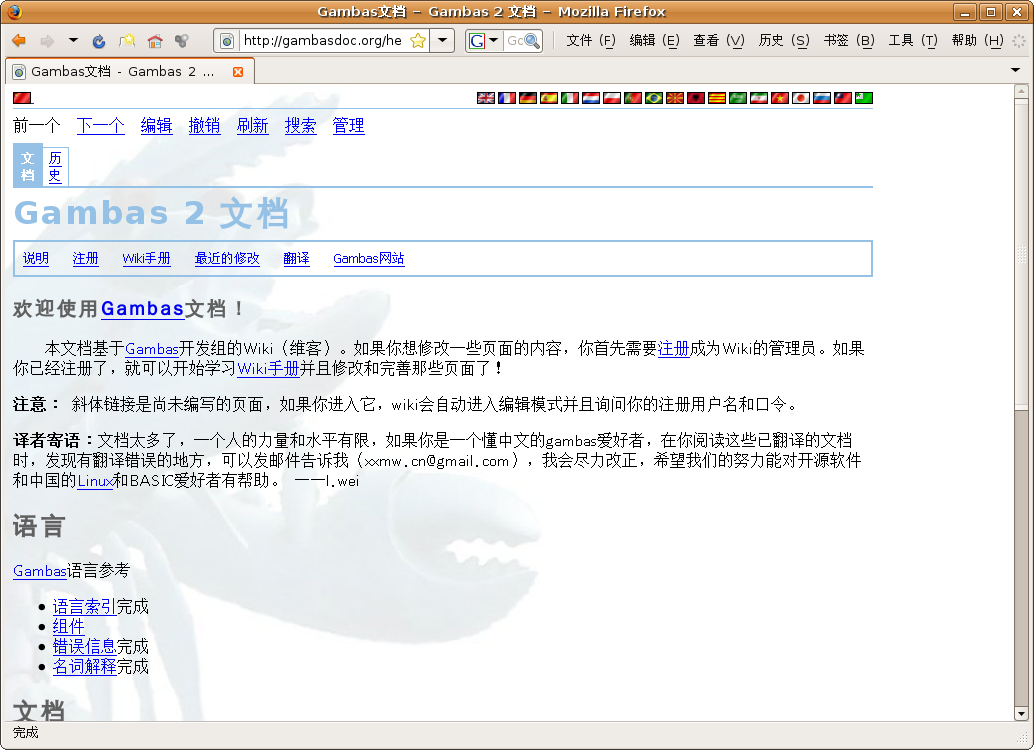Close the Gambas文档 tab with orange X
Viewport: 1034px width, 750px height.
[238, 72]
